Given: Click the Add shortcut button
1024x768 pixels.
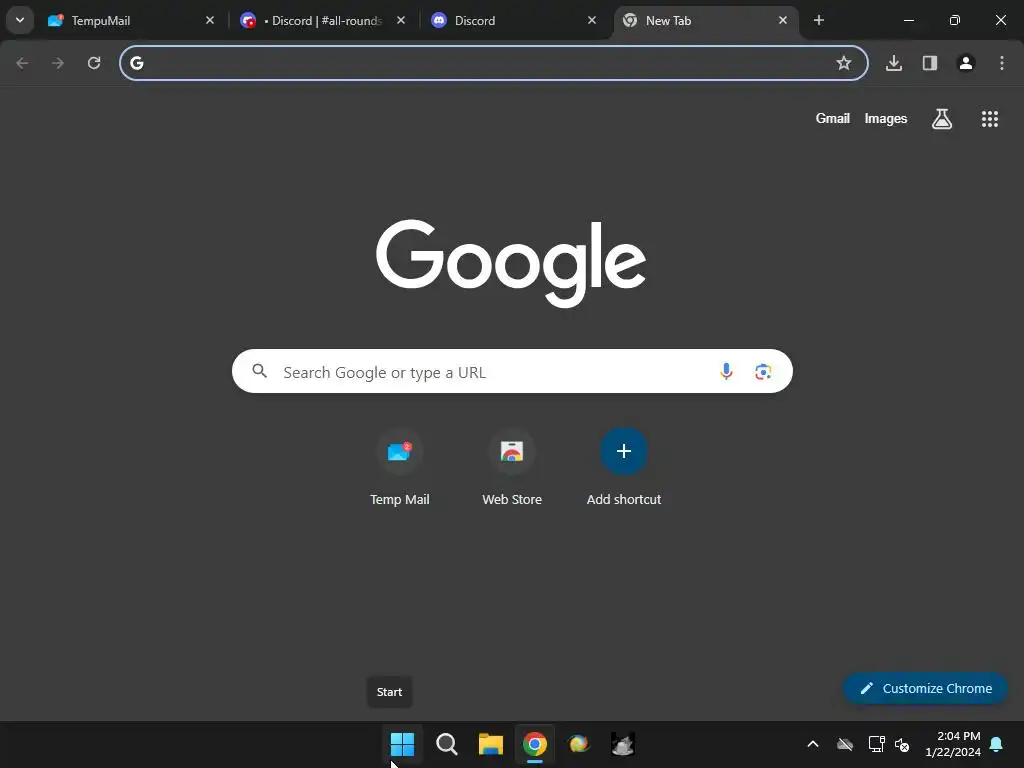Looking at the screenshot, I should 624,467.
